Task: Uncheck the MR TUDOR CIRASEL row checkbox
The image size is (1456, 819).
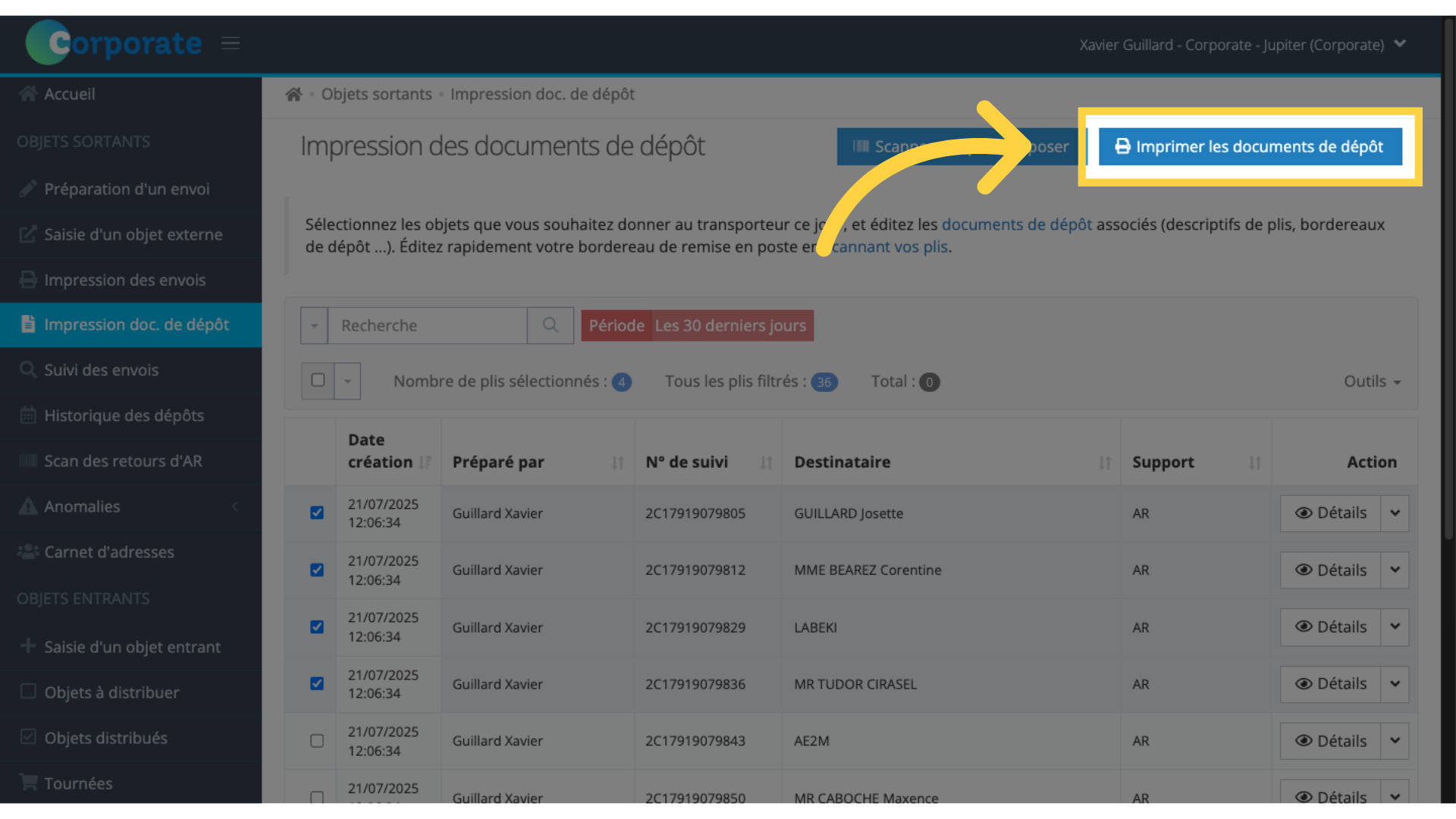Action: [x=317, y=683]
